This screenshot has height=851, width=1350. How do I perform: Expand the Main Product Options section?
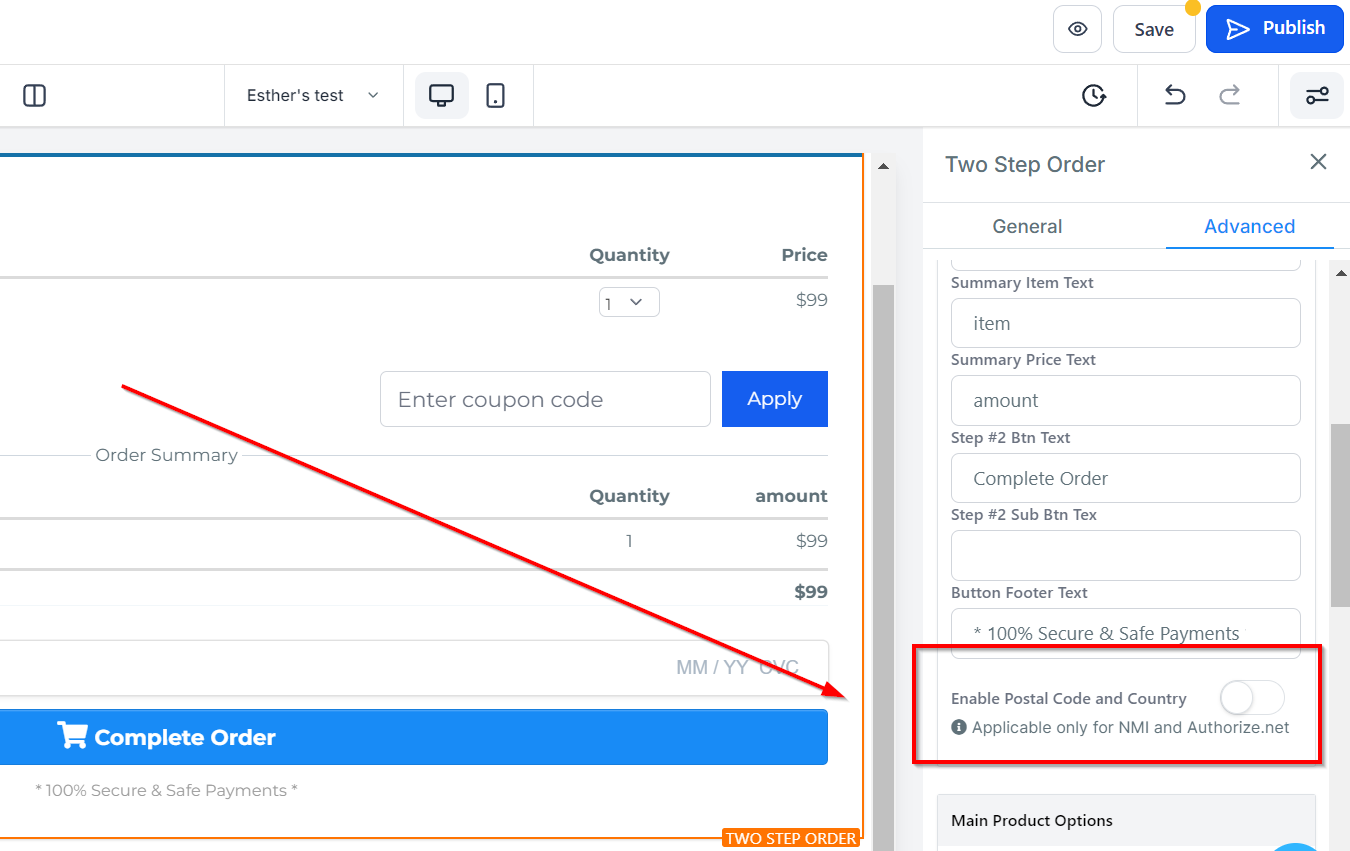(x=1125, y=820)
